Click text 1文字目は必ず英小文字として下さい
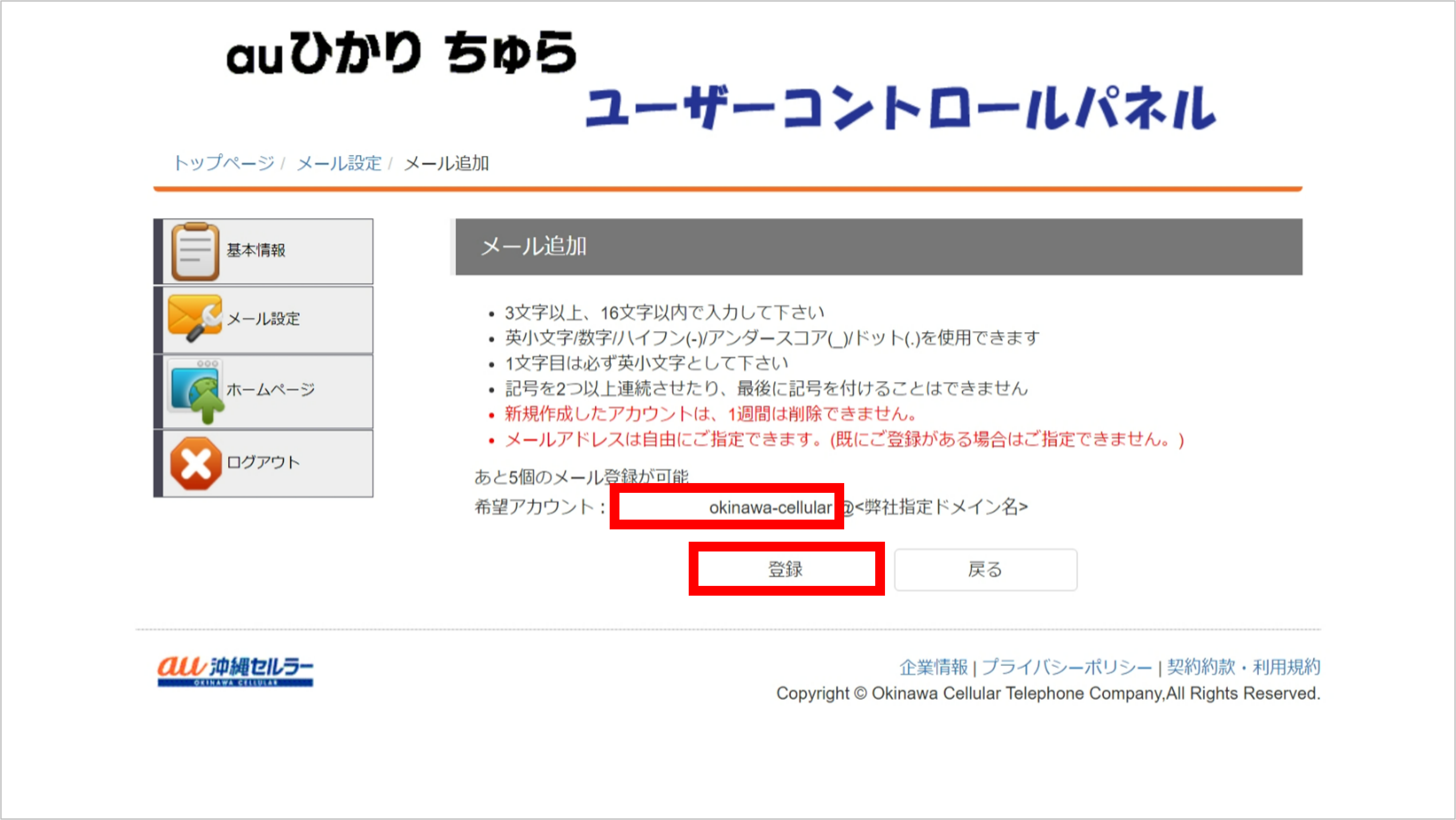 (x=647, y=363)
